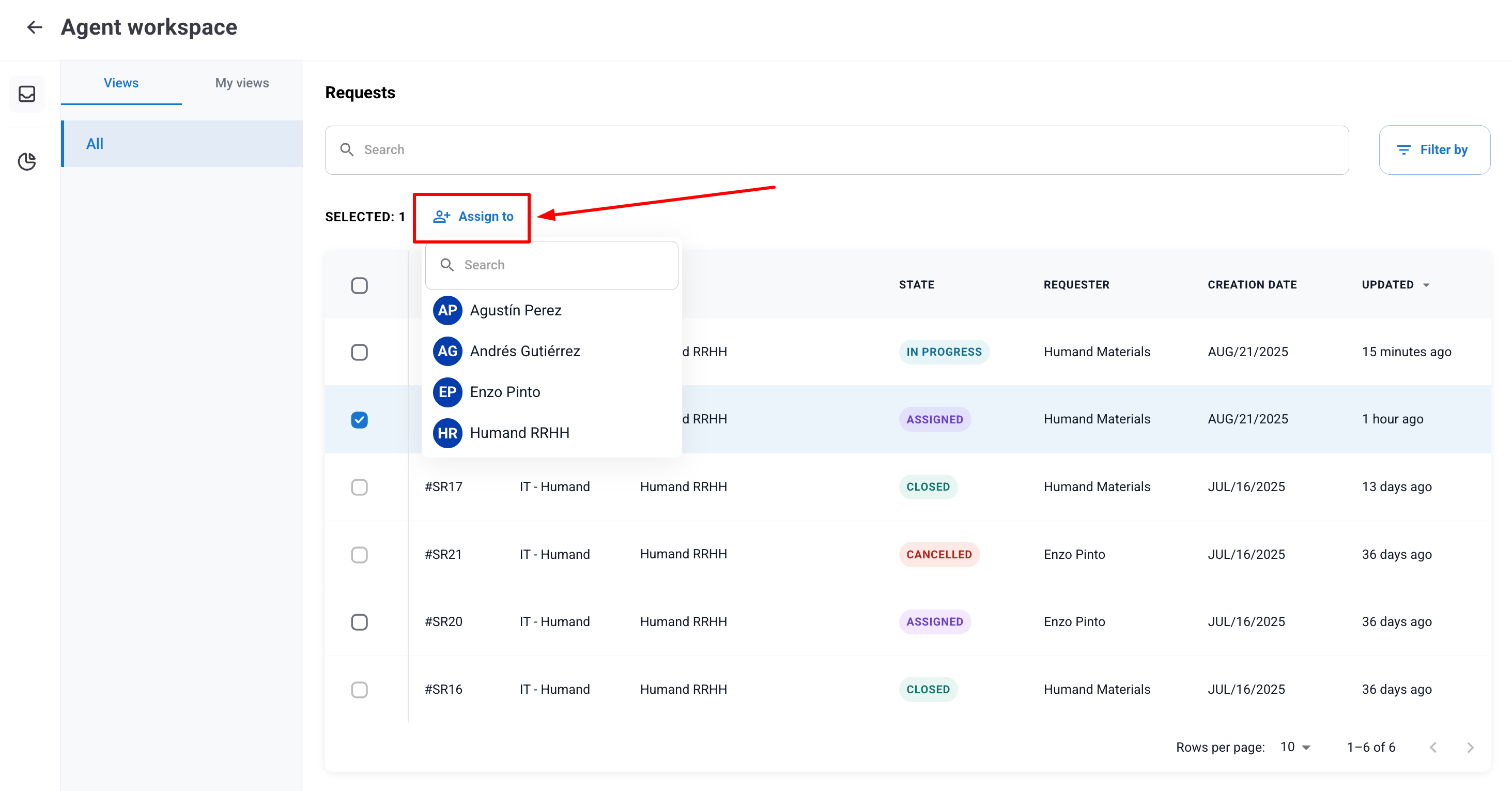Screen dimensions: 1512x791
Task: Open the inbox icon in left sidebar
Action: point(27,94)
